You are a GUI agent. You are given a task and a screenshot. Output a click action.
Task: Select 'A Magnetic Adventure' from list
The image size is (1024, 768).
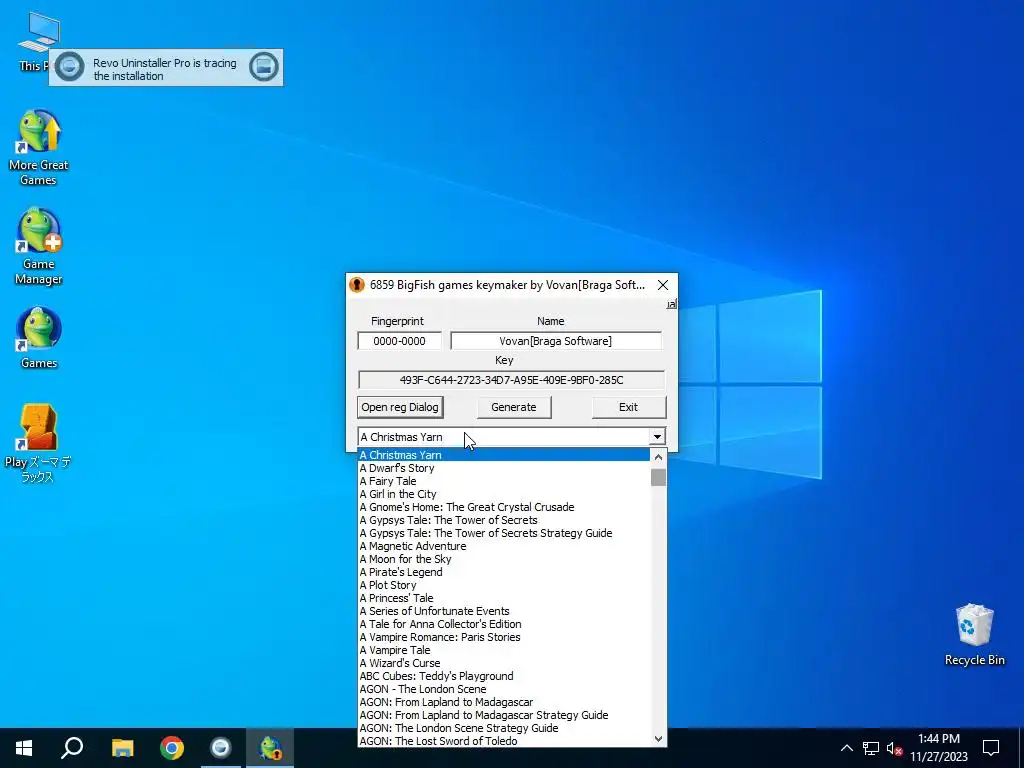coord(504,547)
